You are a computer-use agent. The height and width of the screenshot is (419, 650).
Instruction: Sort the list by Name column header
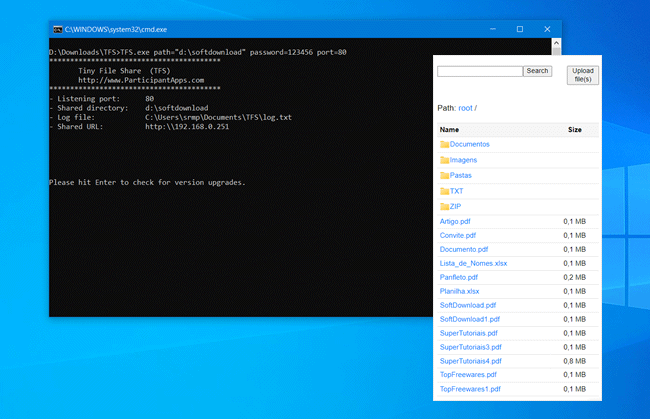coord(449,130)
